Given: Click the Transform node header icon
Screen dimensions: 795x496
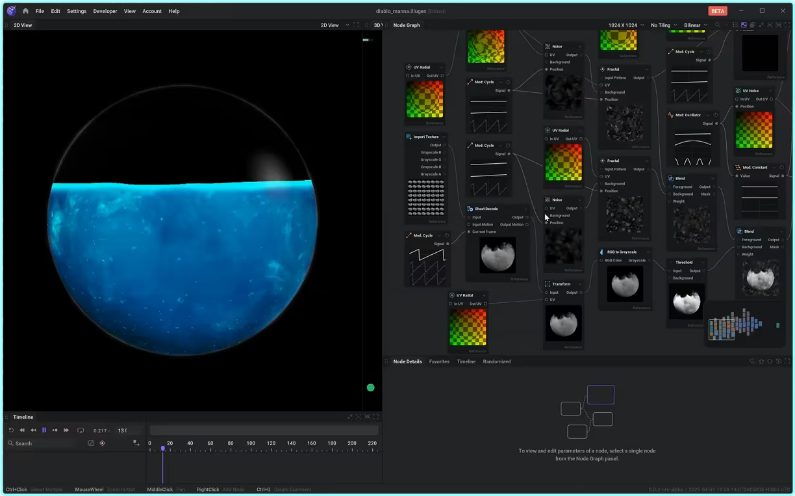Looking at the screenshot, I should pyautogui.click(x=548, y=284).
